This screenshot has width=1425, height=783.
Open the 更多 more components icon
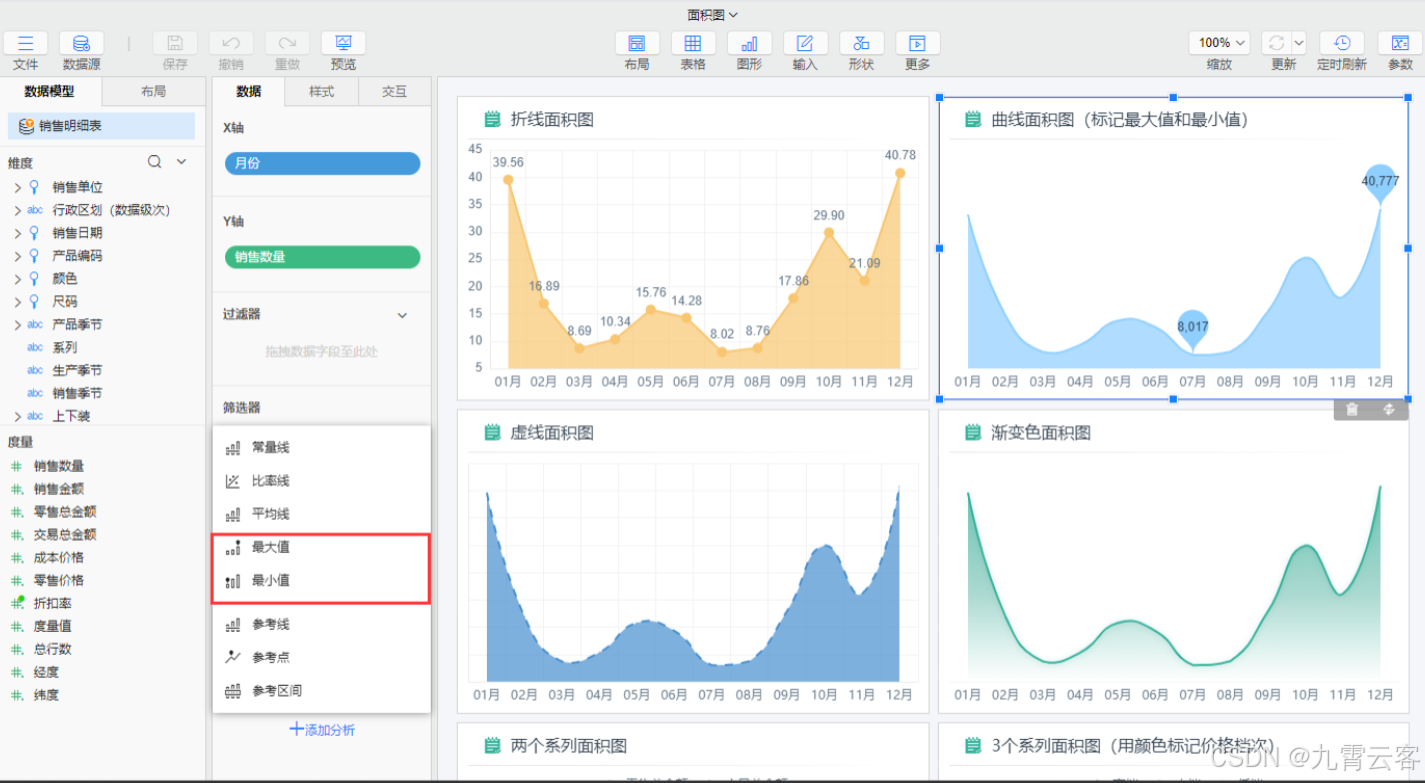pos(917,43)
